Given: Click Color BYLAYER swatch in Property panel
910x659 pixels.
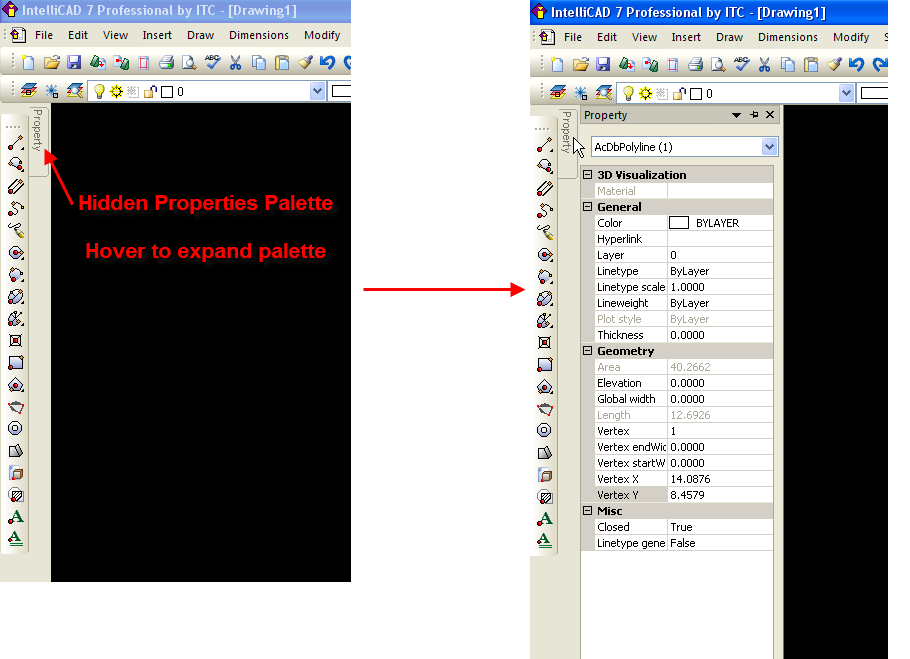Looking at the screenshot, I should pos(679,223).
